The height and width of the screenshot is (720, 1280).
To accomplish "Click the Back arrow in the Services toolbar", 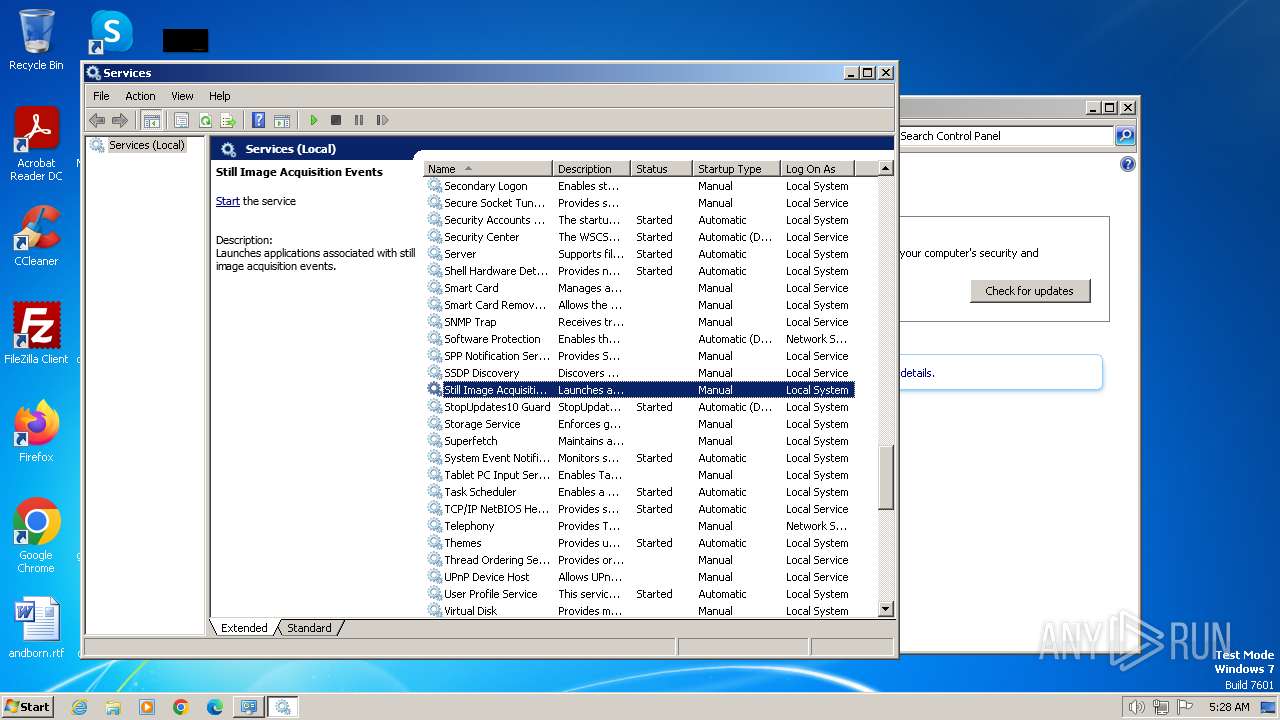I will click(x=97, y=120).
